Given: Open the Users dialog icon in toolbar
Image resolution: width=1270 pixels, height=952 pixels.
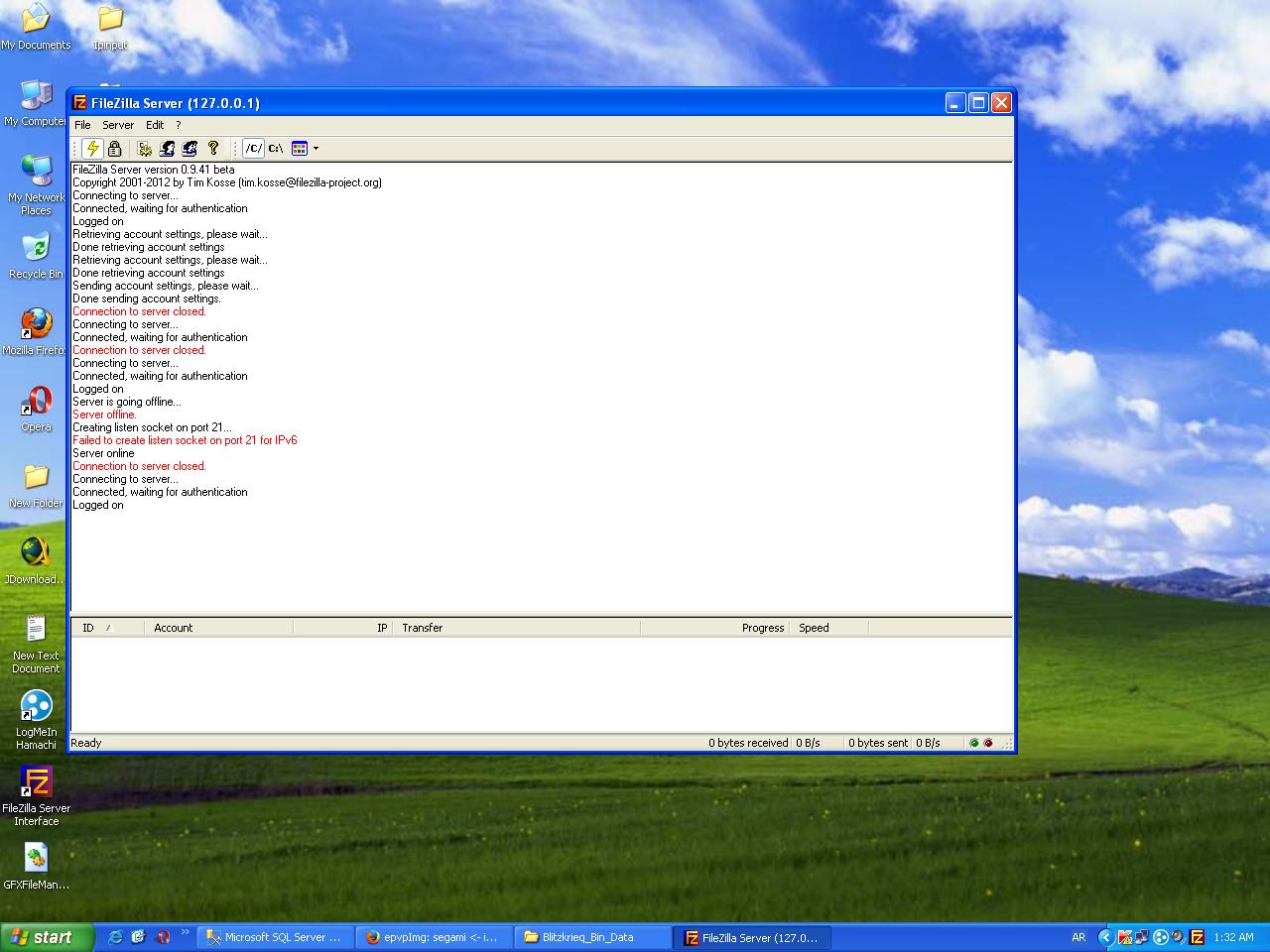Looking at the screenshot, I should pyautogui.click(x=168, y=149).
